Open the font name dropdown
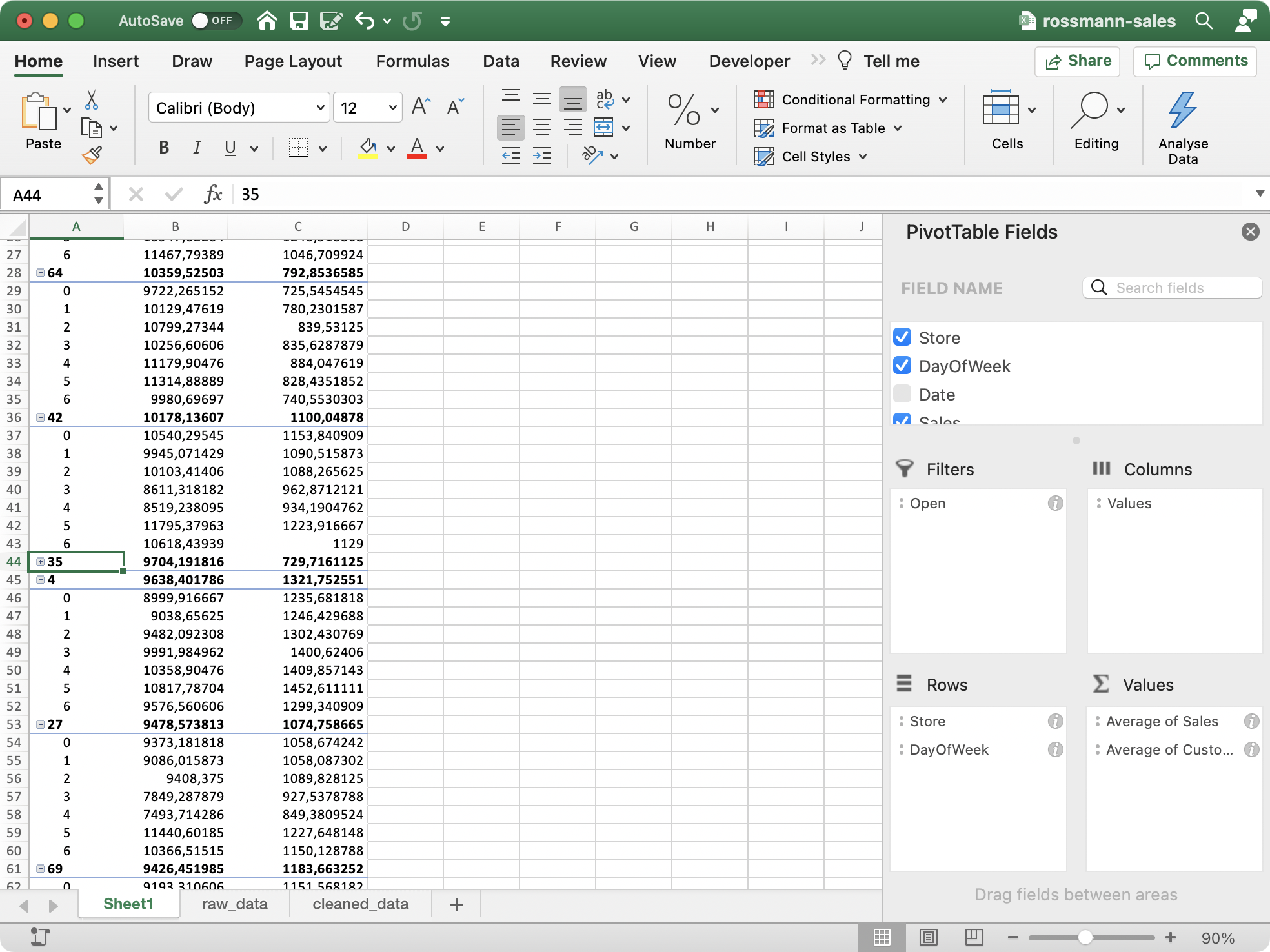 [x=320, y=108]
